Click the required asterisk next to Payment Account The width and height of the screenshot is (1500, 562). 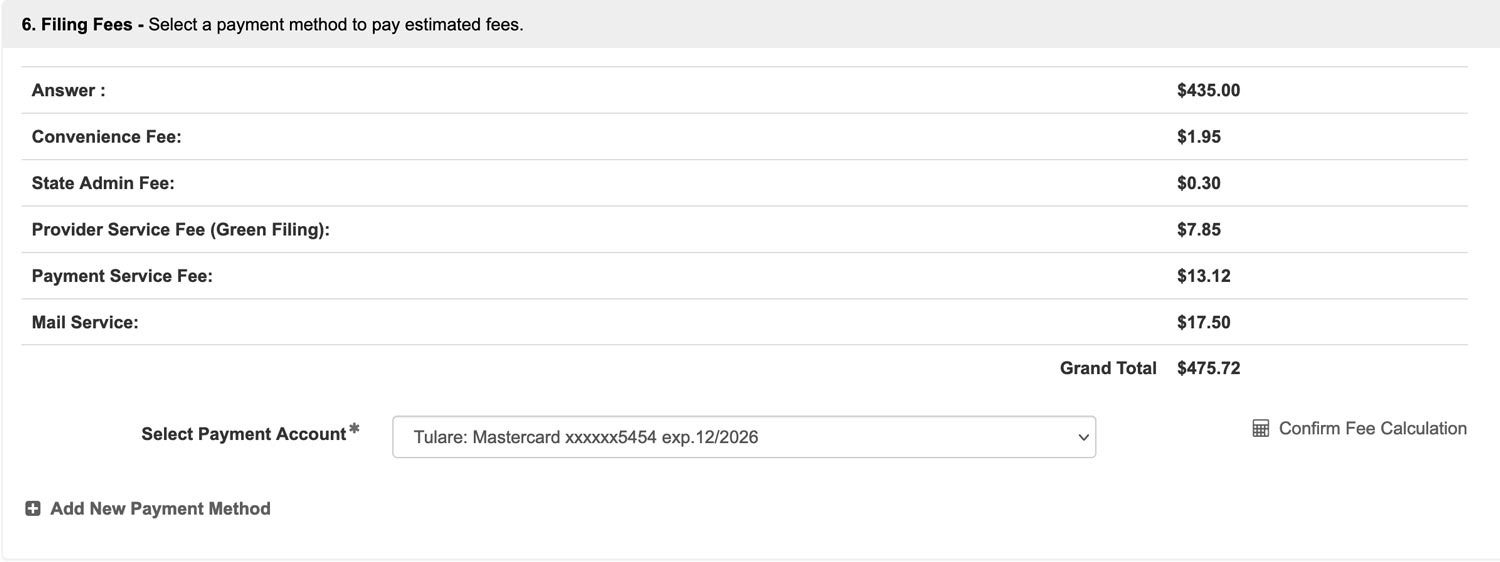click(x=354, y=431)
